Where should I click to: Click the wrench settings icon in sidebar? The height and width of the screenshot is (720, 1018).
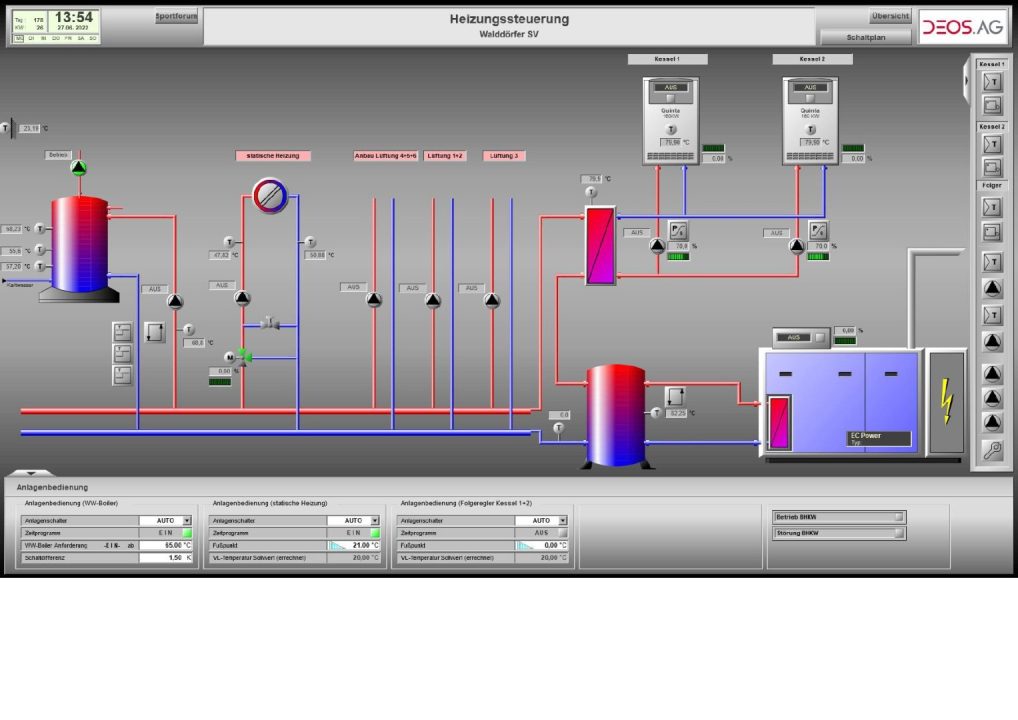point(992,449)
